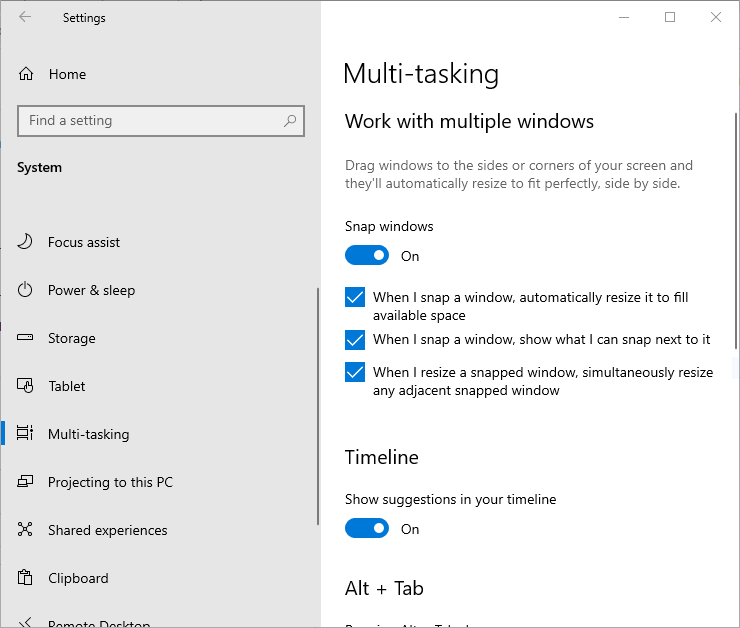Maximize the Settings window

point(670,17)
